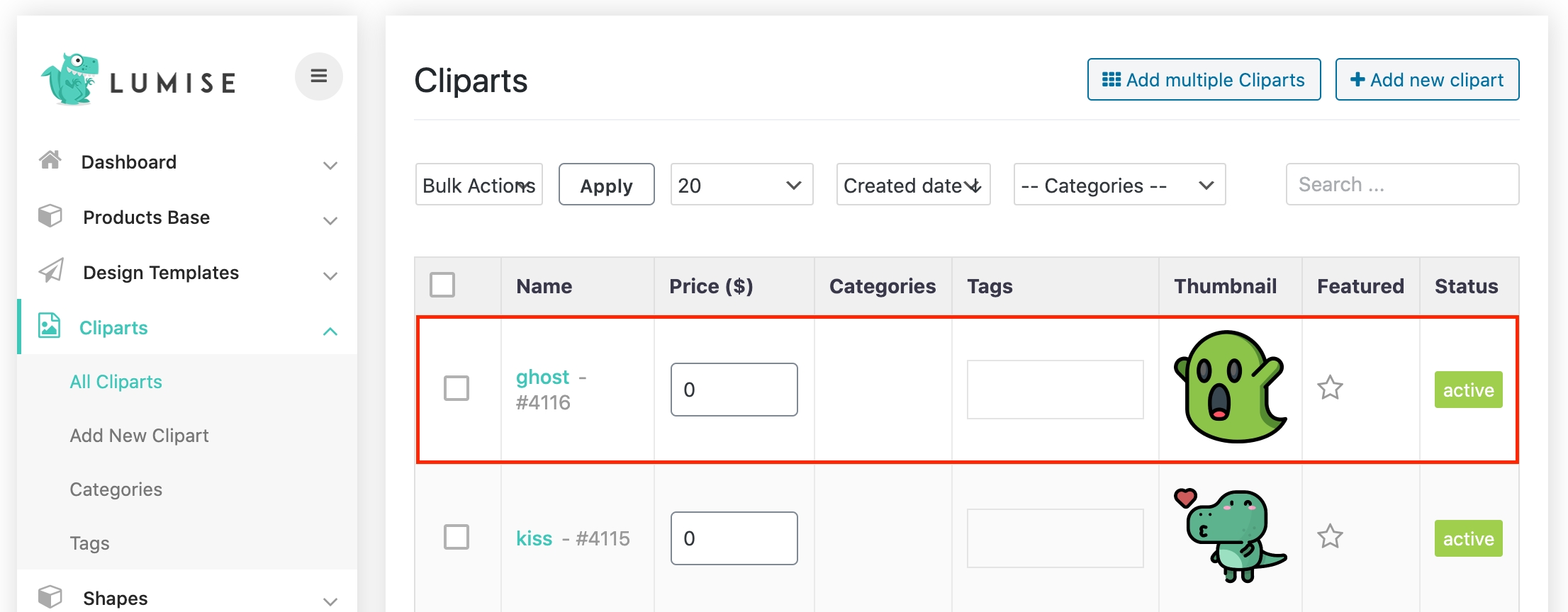
Task: Open the Bulk Actions dropdown
Action: click(478, 185)
